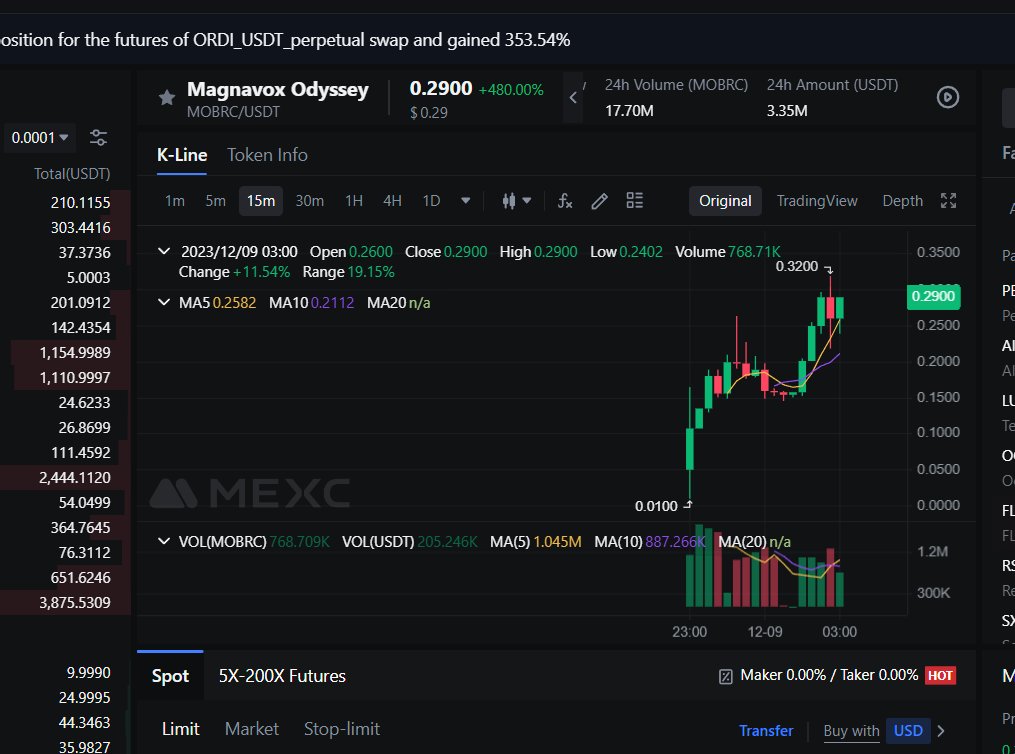Open the 5X-200X Futures tab
1015x754 pixels.
coord(282,676)
